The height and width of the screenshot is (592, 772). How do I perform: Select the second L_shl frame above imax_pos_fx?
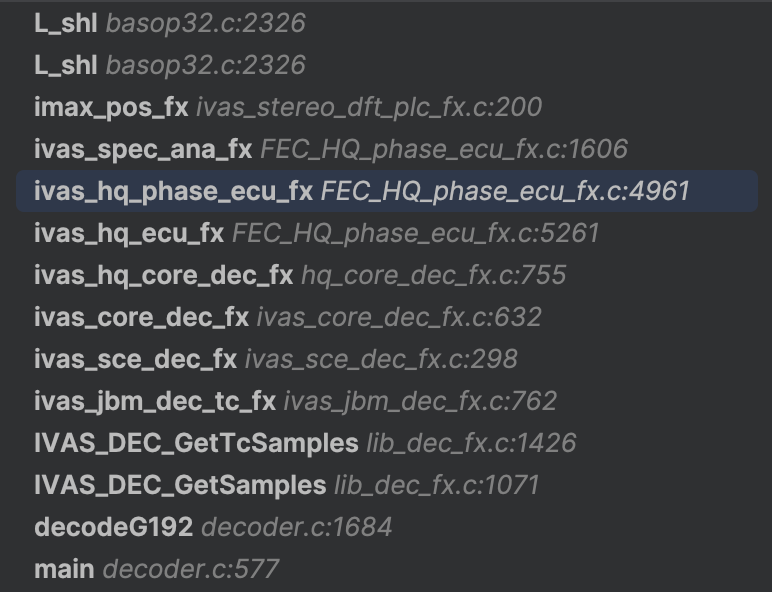[66, 65]
